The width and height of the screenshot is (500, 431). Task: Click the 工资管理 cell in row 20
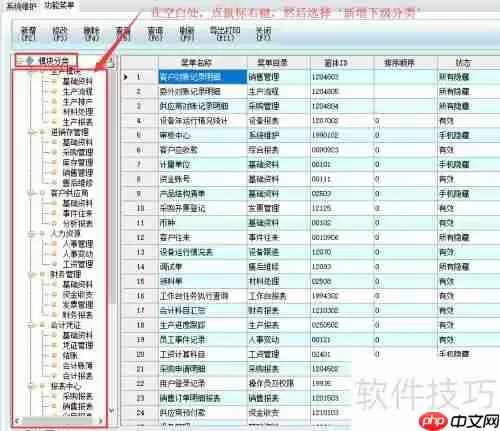(x=279, y=354)
